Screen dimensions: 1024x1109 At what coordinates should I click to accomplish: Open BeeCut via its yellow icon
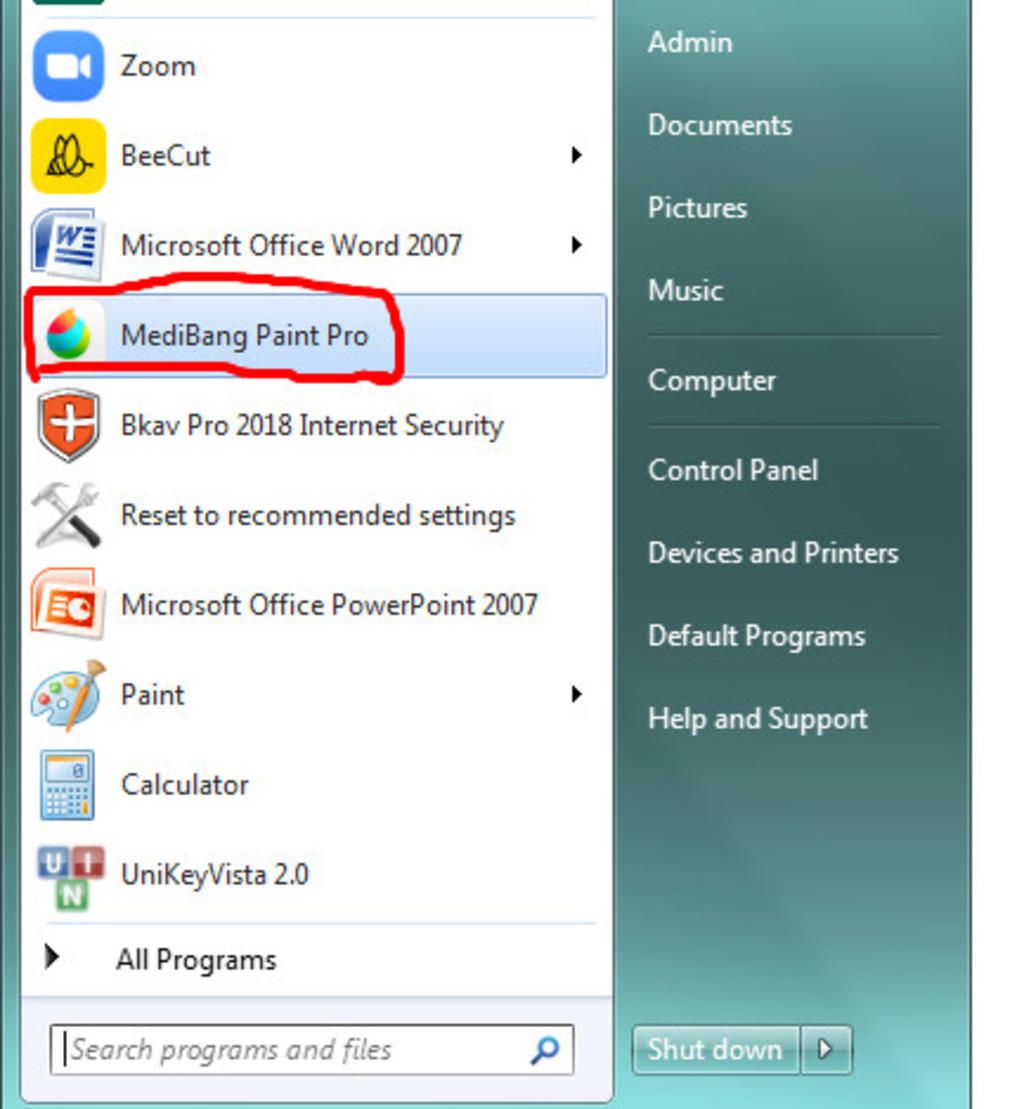(x=68, y=156)
